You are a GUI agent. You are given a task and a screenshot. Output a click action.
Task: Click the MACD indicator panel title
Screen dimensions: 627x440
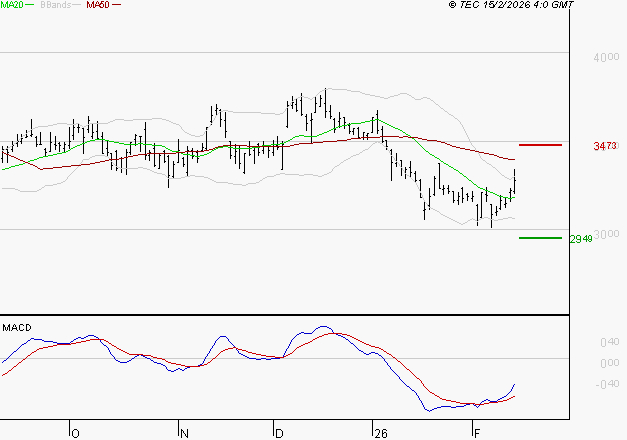pyautogui.click(x=16, y=327)
